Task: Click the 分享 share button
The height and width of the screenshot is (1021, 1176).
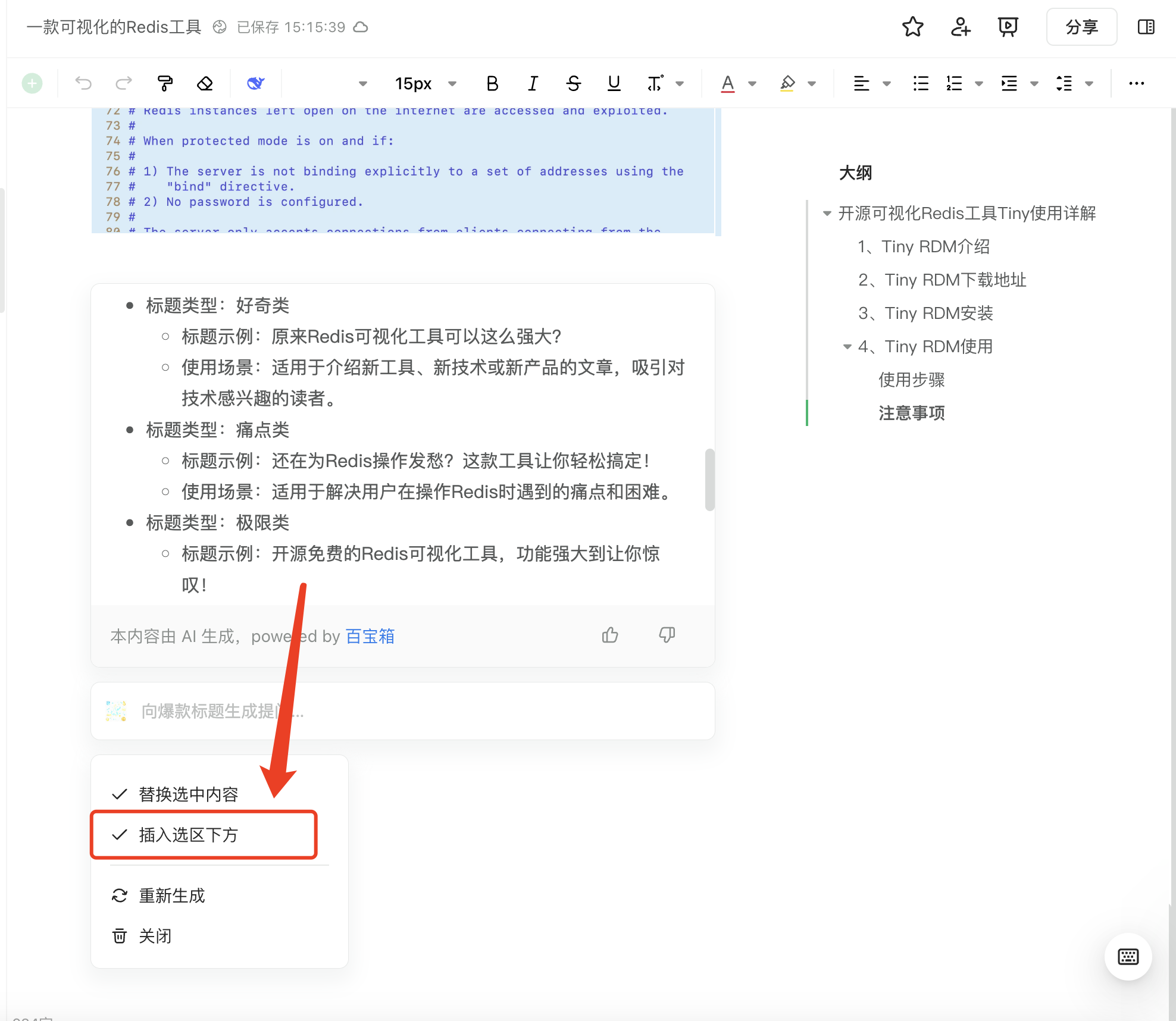Action: pos(1081,27)
